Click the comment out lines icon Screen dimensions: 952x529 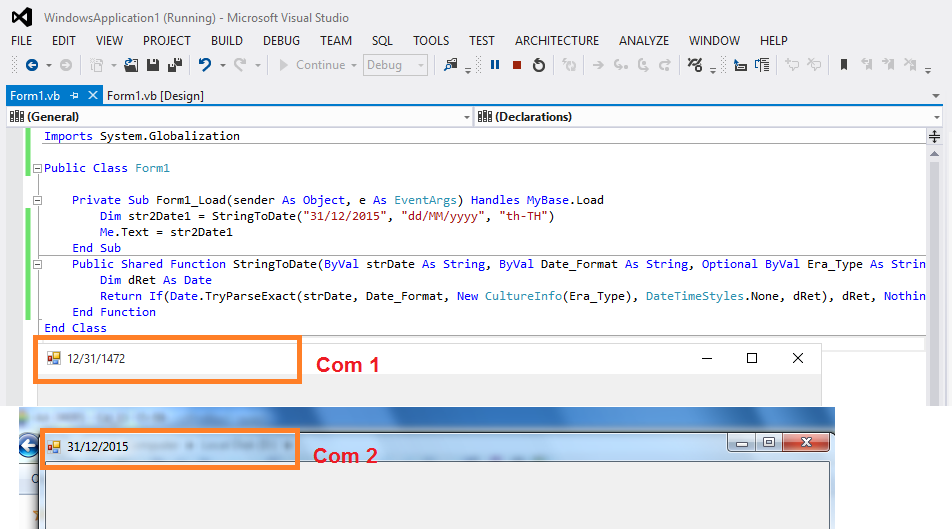(792, 65)
